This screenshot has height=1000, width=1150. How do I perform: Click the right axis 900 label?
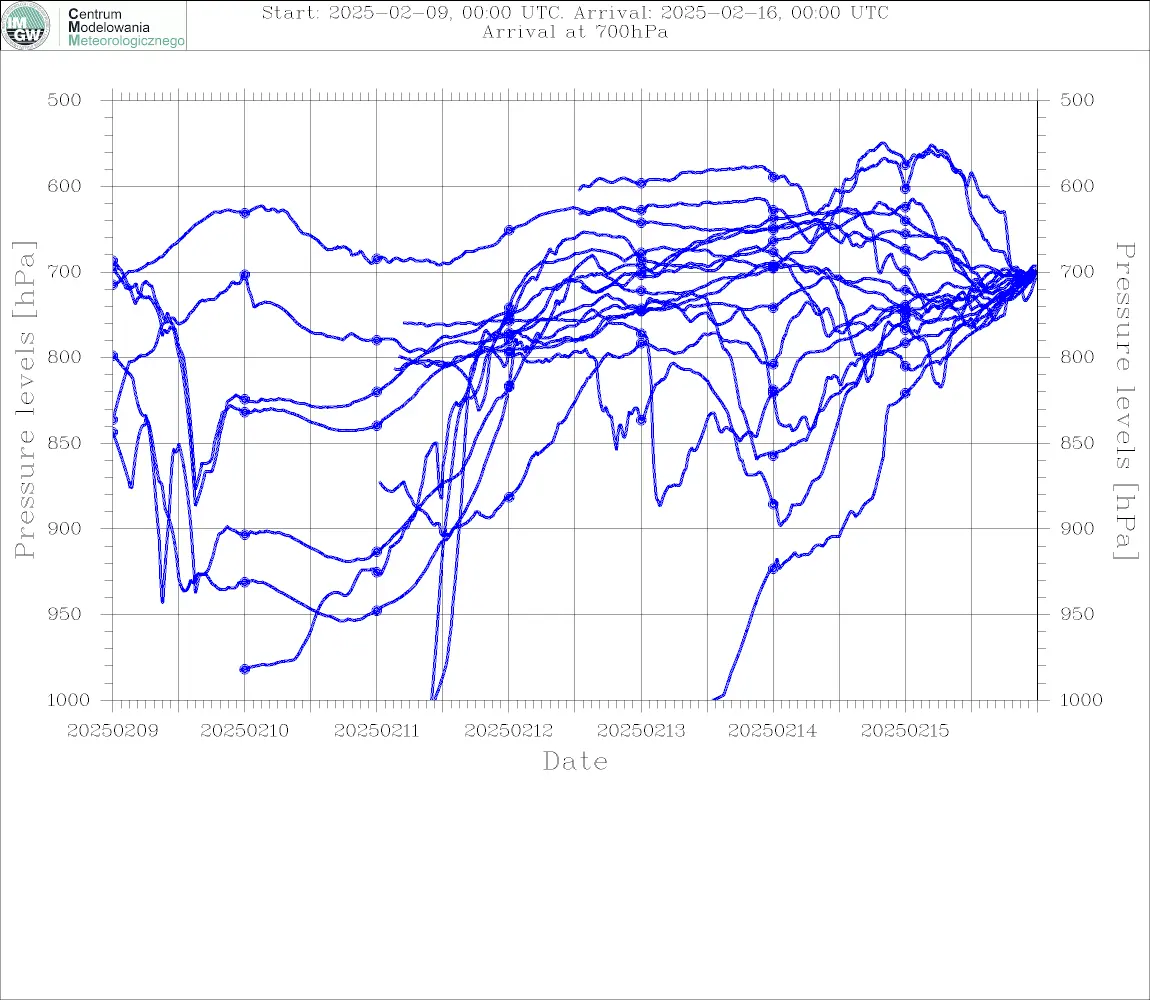click(1077, 528)
